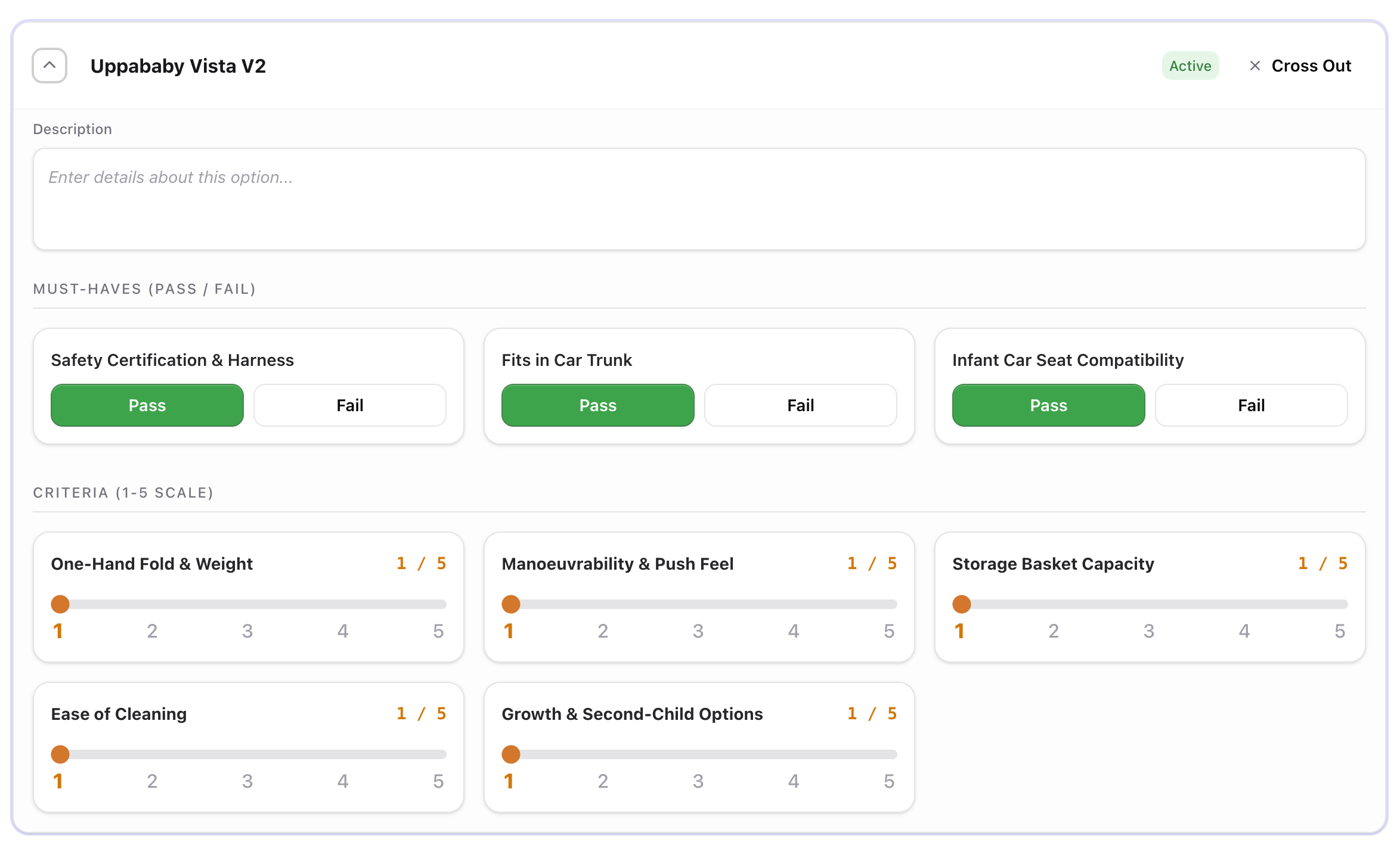Select Pass for Infant Car Seat Compatibility
Viewport: 1400px width, 845px height.
click(1049, 405)
